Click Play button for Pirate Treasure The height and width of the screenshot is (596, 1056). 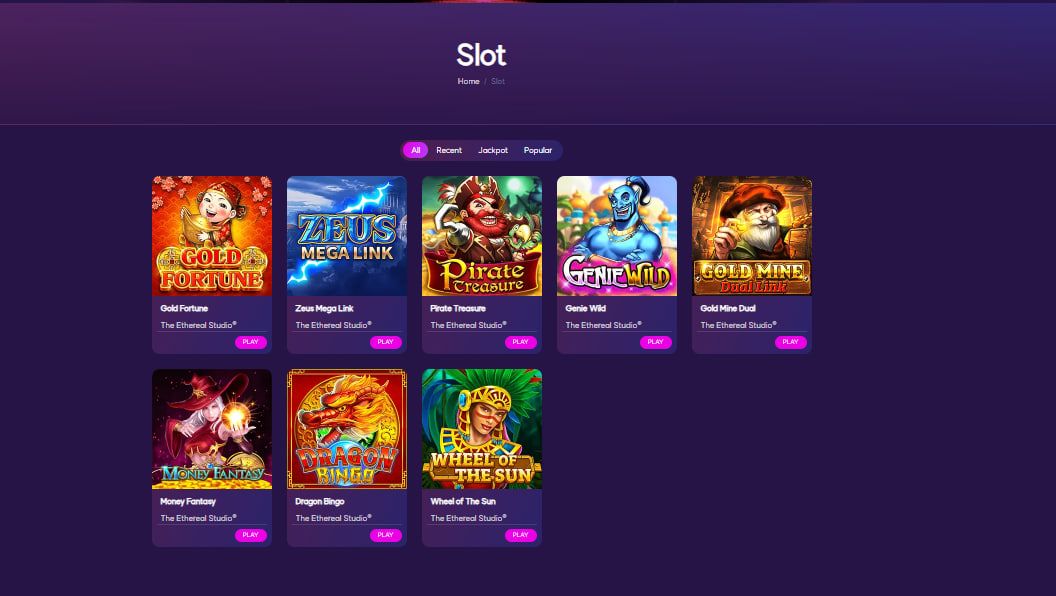[520, 342]
